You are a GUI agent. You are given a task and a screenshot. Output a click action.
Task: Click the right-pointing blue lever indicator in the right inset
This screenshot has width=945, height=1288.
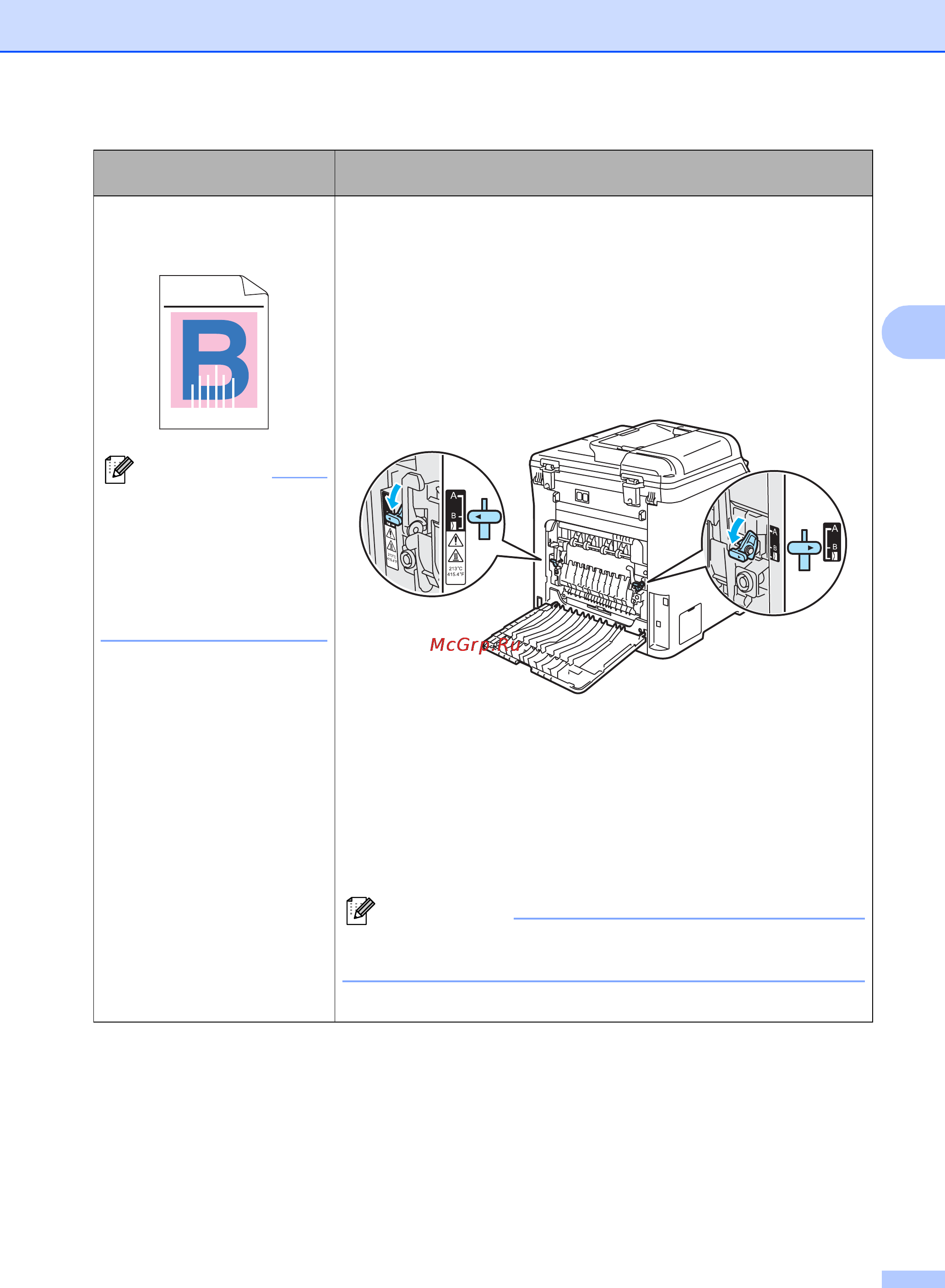point(804,549)
